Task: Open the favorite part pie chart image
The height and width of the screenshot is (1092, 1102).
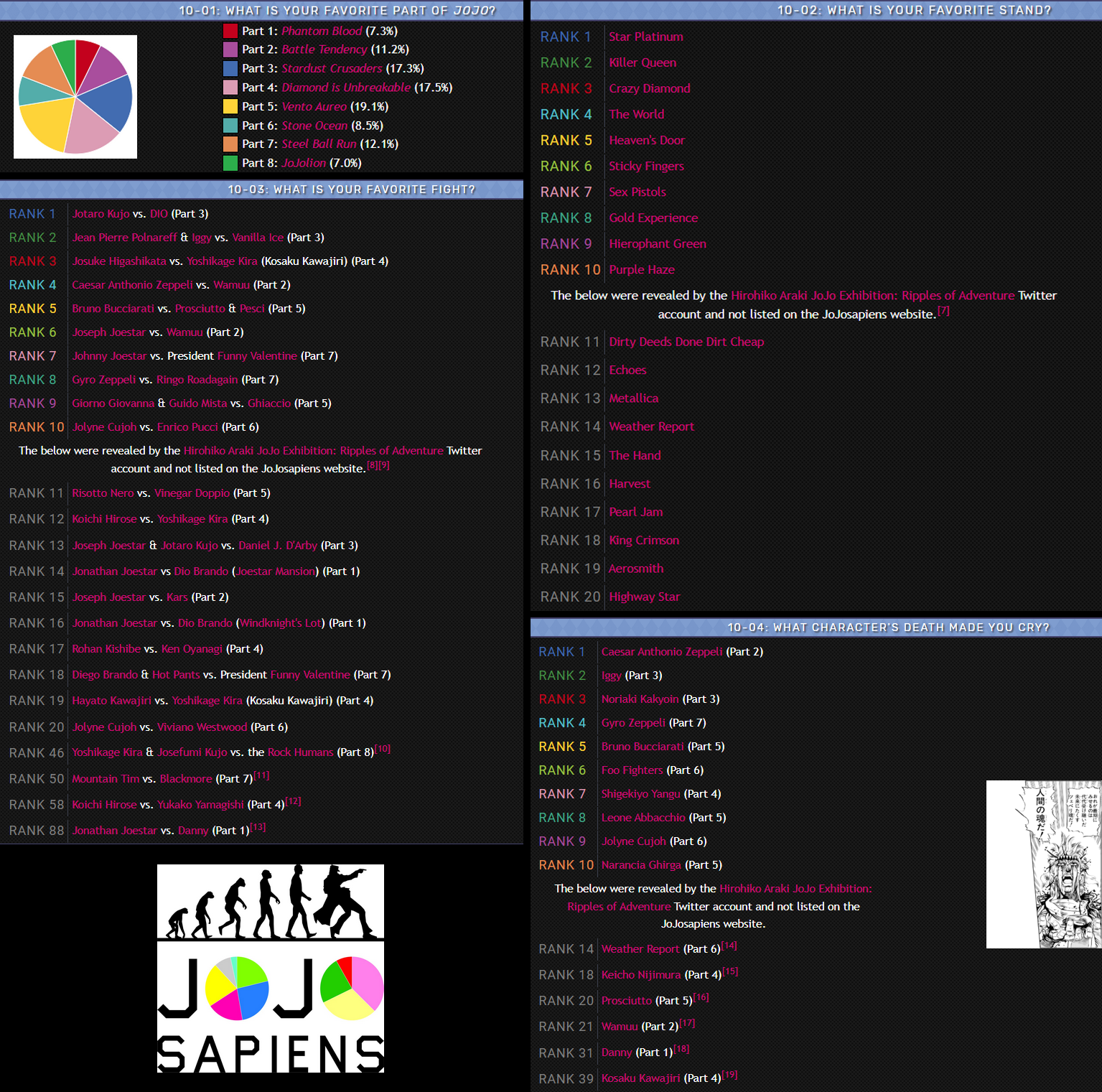Action: tap(75, 97)
